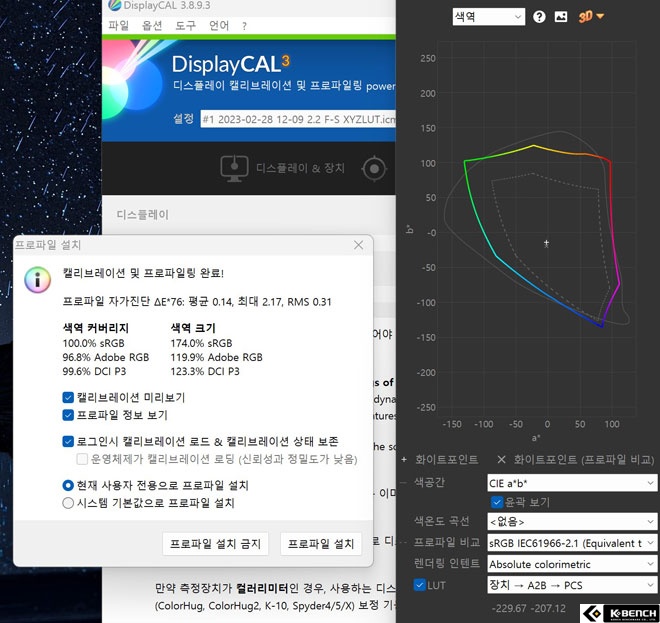Toggle calibration preview checkbox
Viewport: 660px width, 623px height.
click(x=68, y=397)
